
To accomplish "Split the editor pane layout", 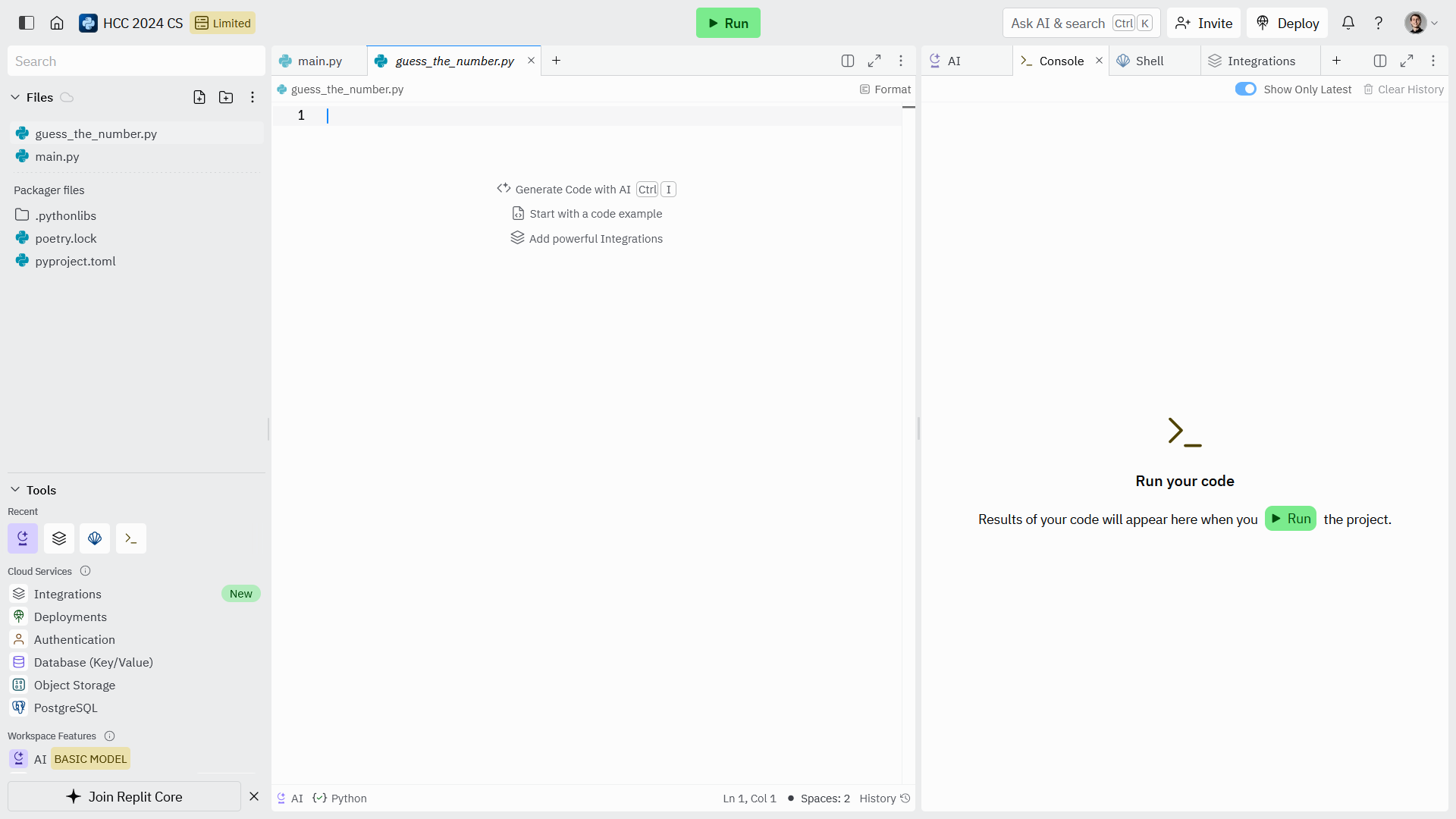I will 848,61.
